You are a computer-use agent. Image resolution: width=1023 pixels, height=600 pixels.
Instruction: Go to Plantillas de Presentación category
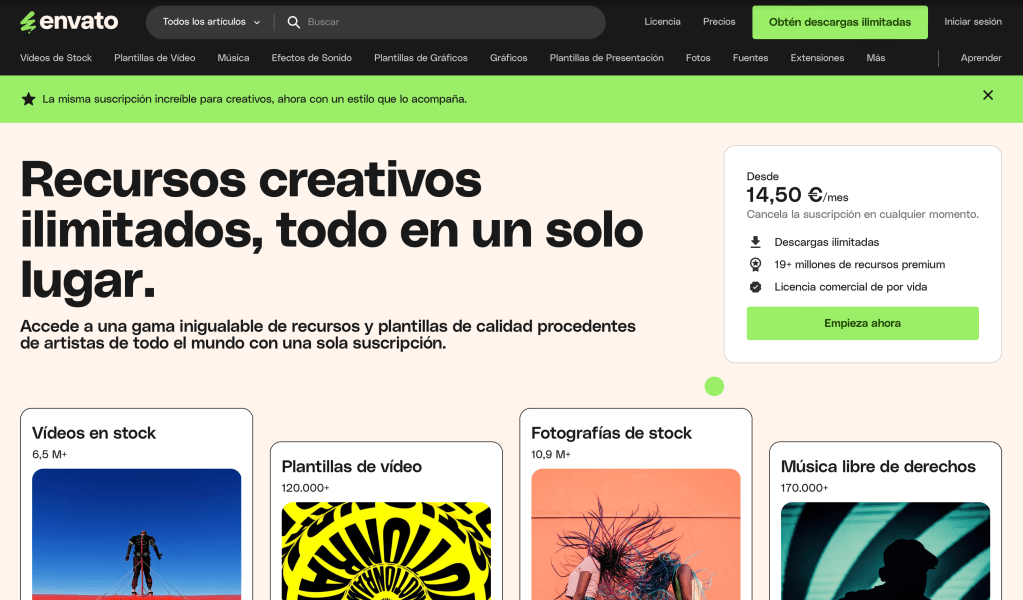click(x=606, y=58)
